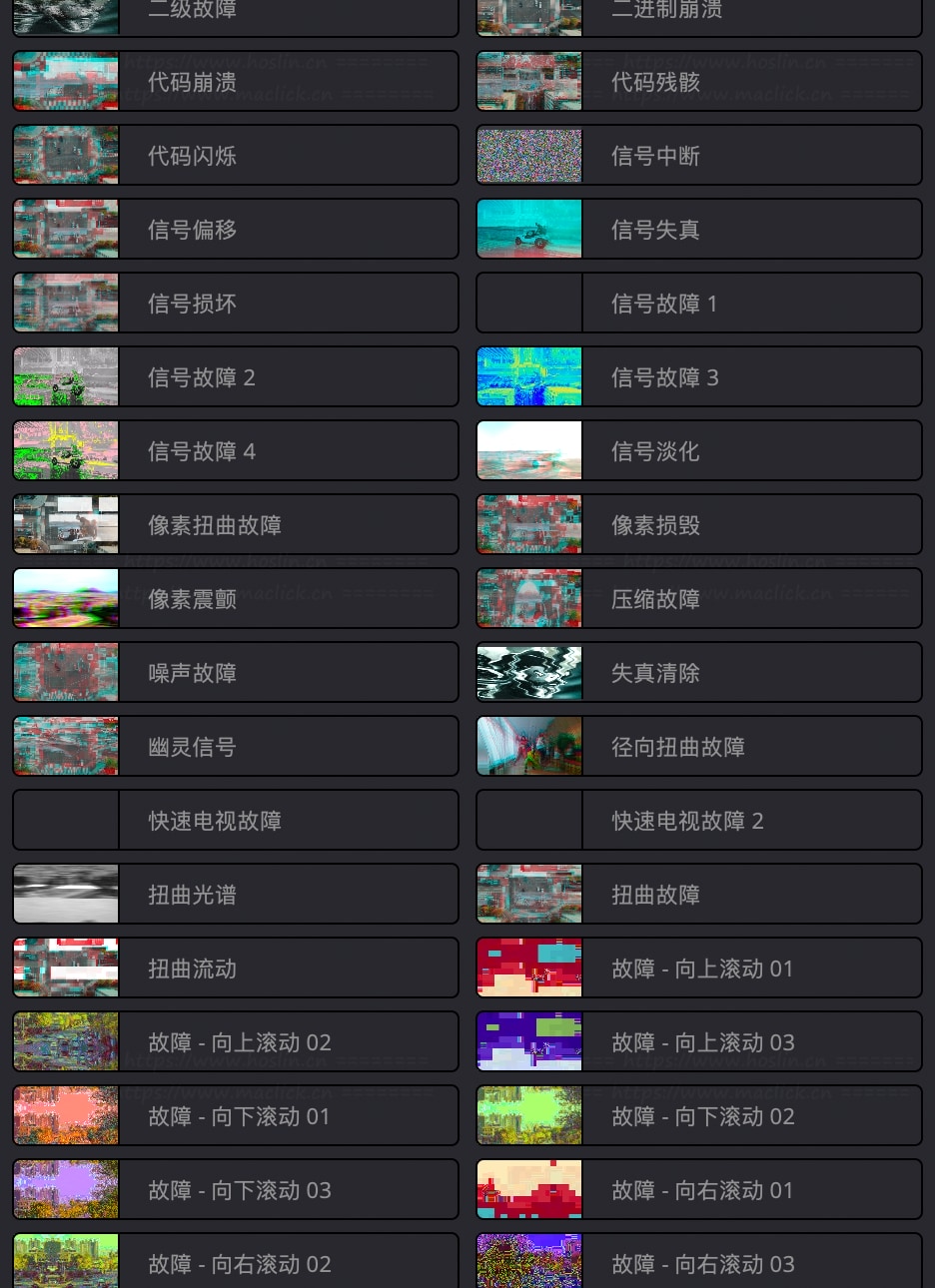Click the 故障 - 向右滚动 03 label
Screen dimensions: 935x1288
(x=703, y=1264)
